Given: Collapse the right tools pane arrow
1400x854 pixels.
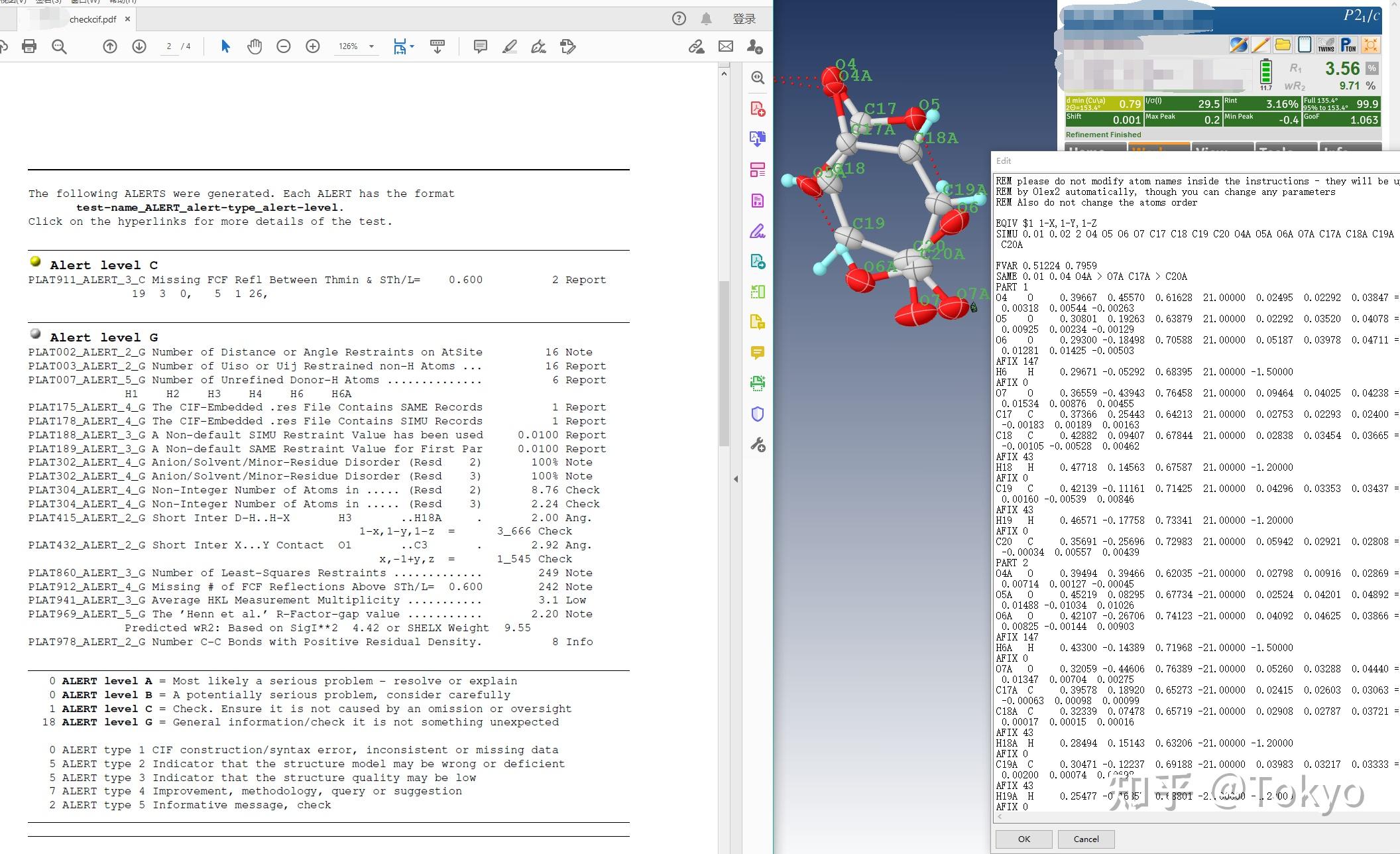Looking at the screenshot, I should point(736,479).
